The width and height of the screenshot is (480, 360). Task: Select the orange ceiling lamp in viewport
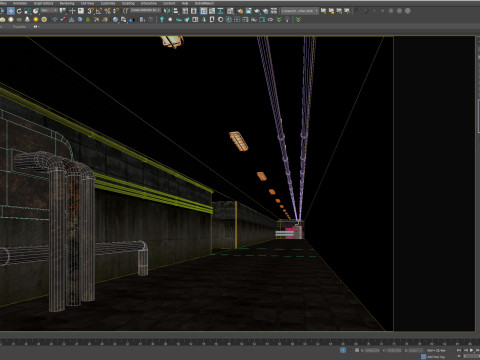click(238, 141)
